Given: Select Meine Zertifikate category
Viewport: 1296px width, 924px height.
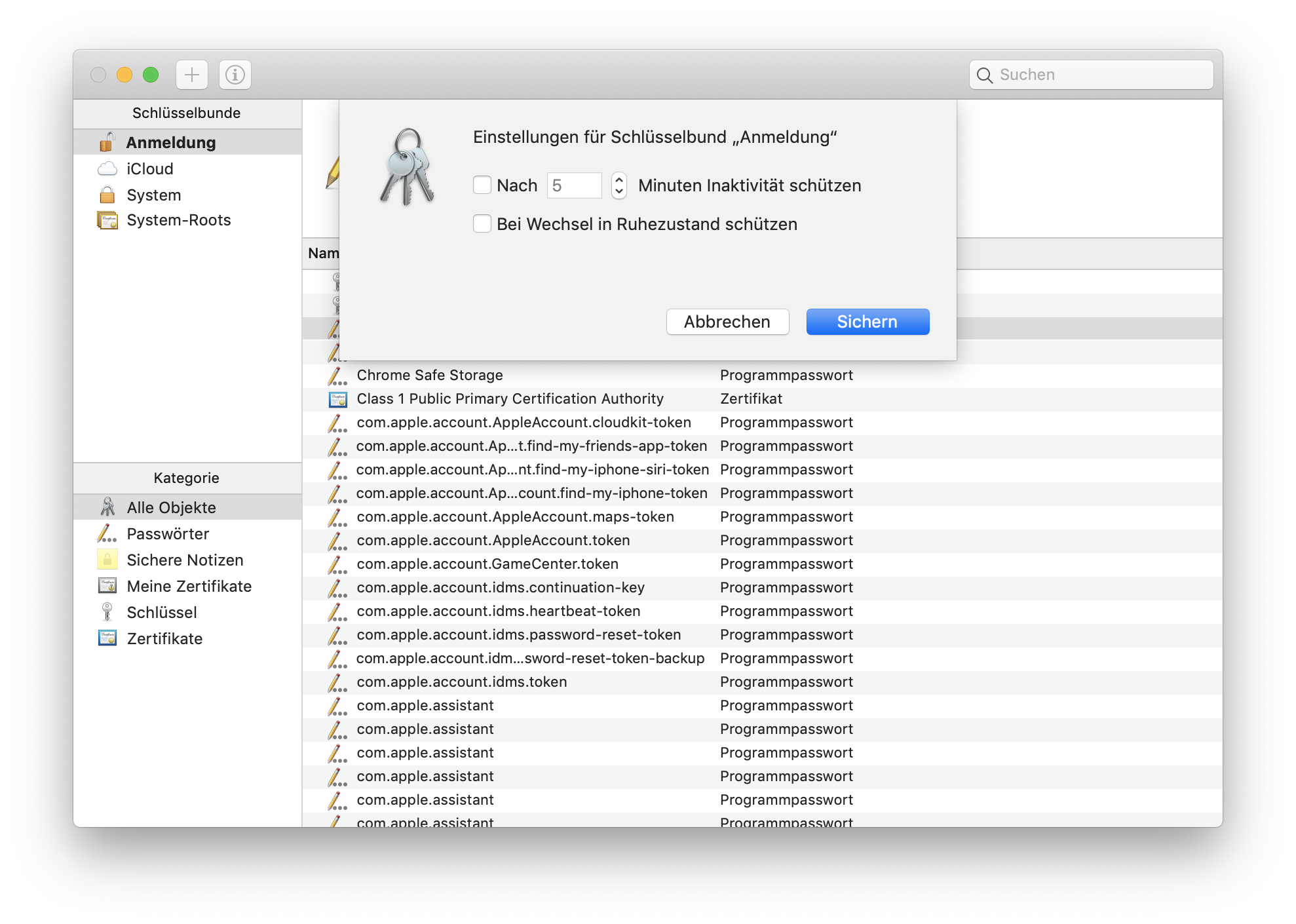Looking at the screenshot, I should [189, 587].
